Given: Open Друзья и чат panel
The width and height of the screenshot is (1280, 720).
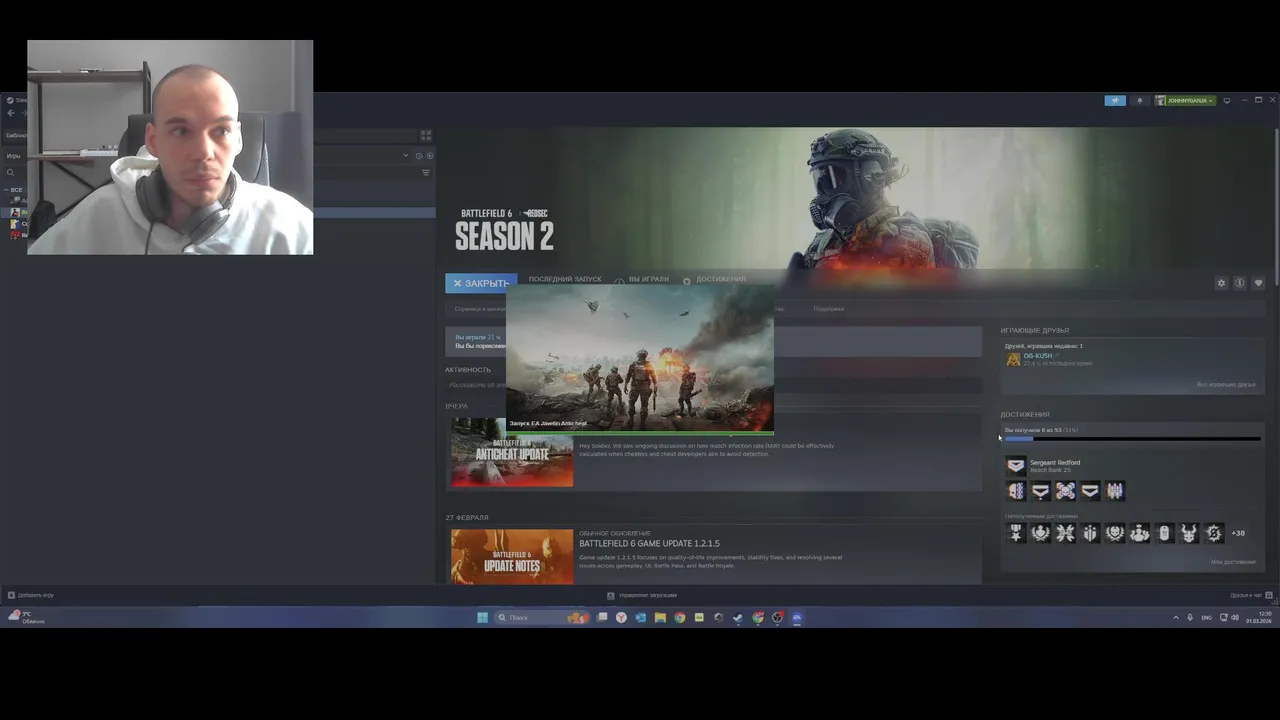Looking at the screenshot, I should (1251, 595).
